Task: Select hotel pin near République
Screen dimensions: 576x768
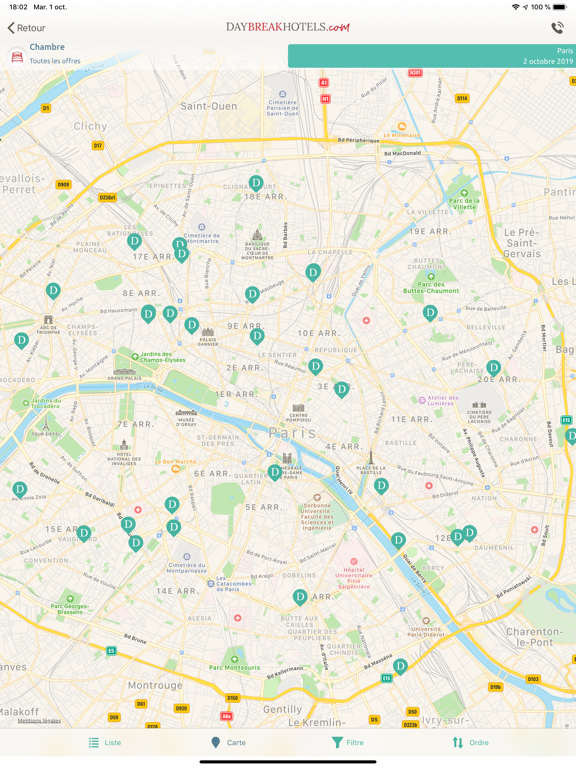Action: point(315,366)
